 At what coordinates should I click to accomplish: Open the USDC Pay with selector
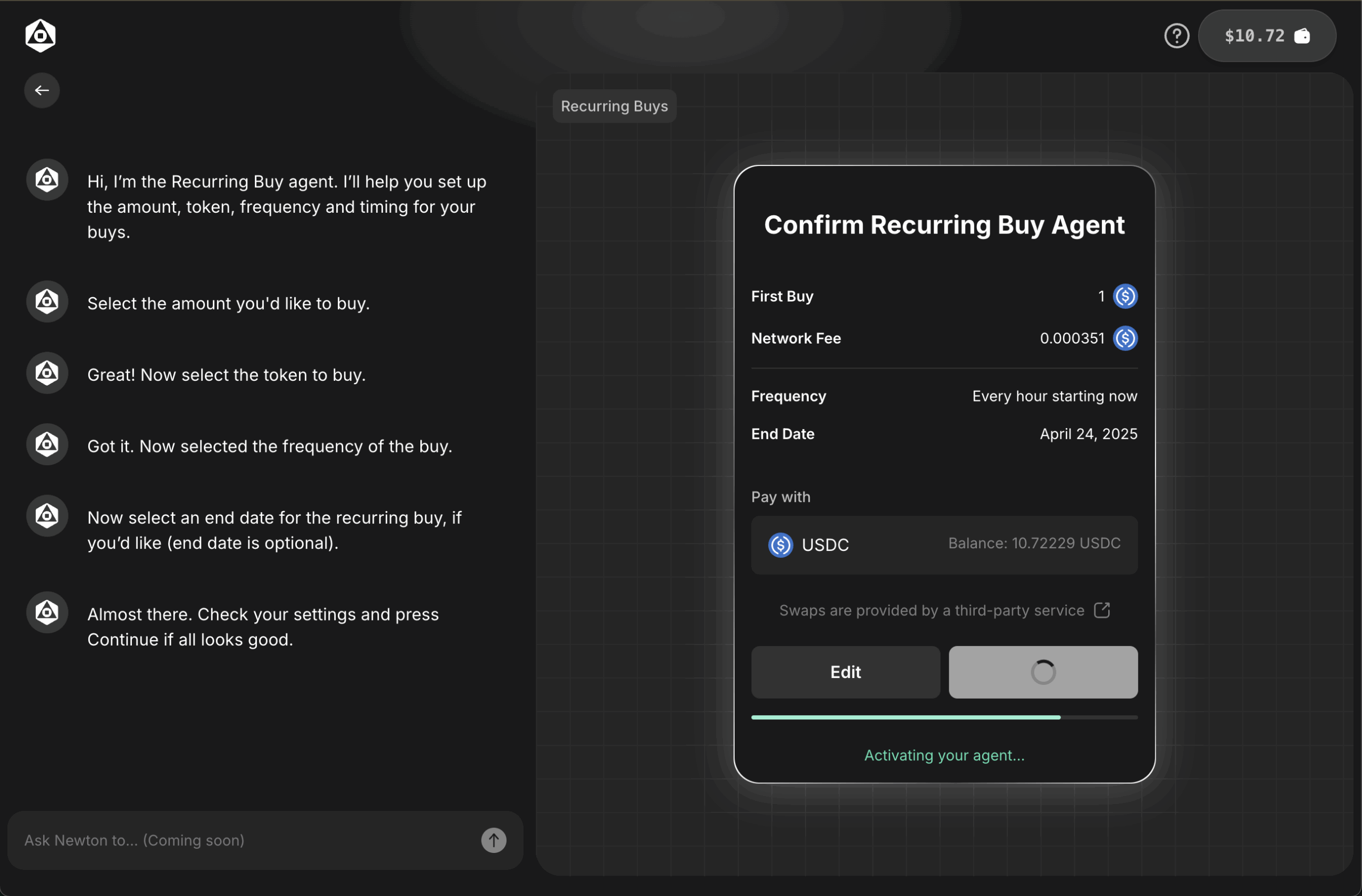(x=944, y=545)
